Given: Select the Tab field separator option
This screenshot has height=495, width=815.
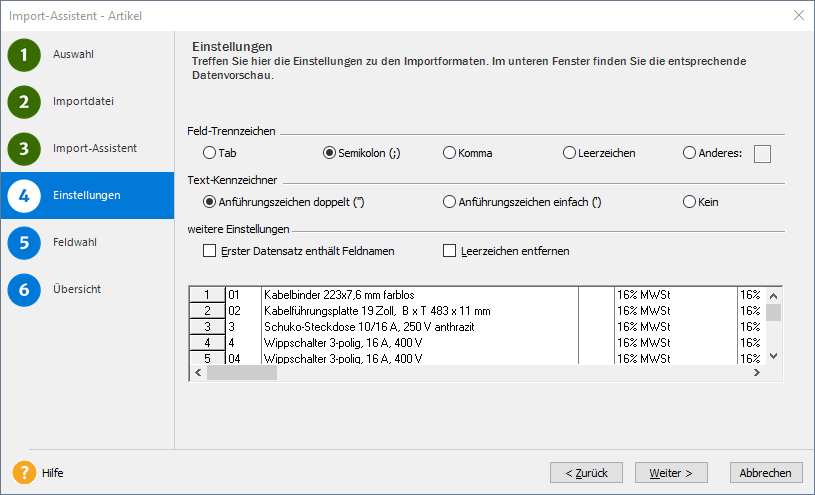Looking at the screenshot, I should (x=210, y=153).
